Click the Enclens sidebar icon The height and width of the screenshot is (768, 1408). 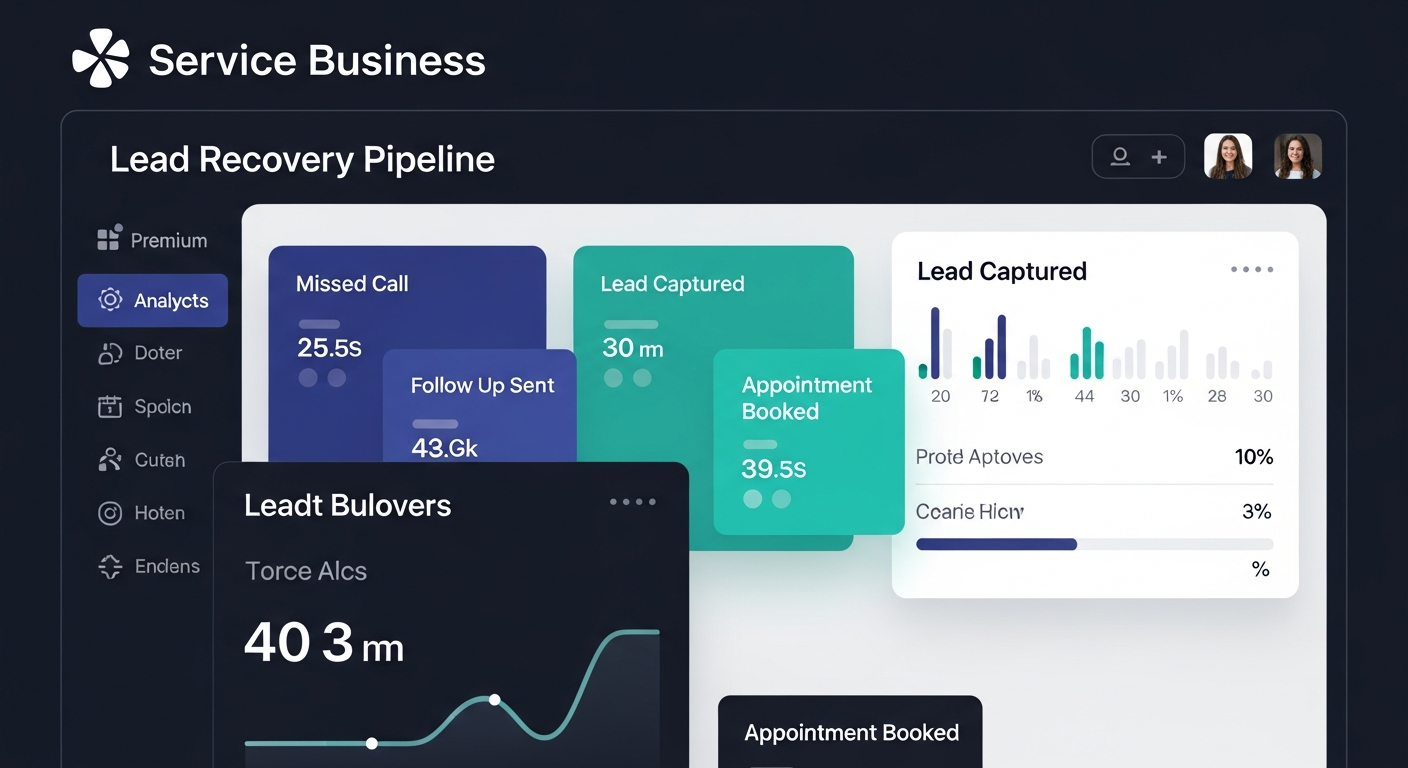point(110,566)
